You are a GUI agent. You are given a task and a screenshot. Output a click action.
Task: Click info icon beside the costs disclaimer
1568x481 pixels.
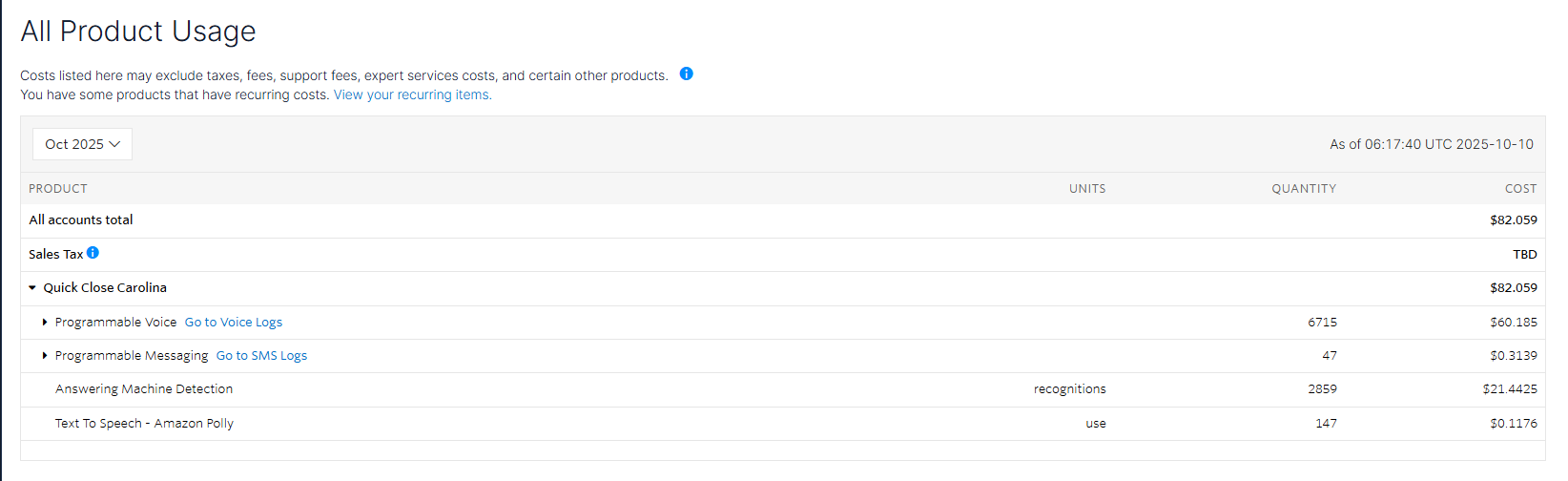click(686, 73)
